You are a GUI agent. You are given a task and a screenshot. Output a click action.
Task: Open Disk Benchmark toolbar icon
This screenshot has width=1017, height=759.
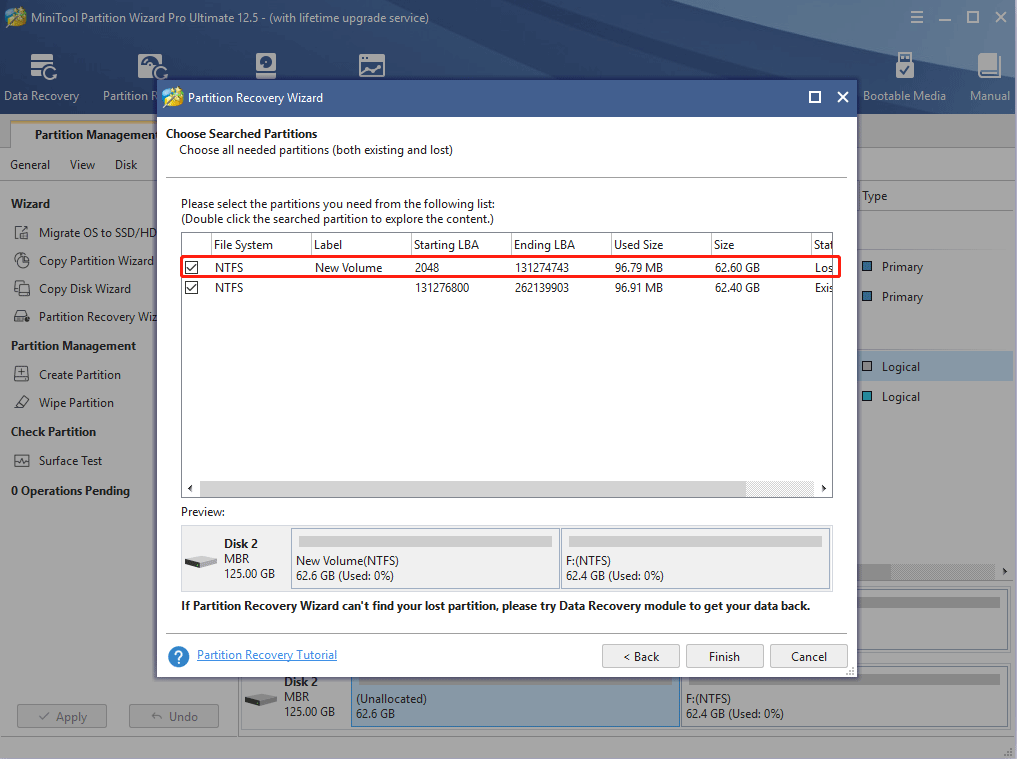266,66
